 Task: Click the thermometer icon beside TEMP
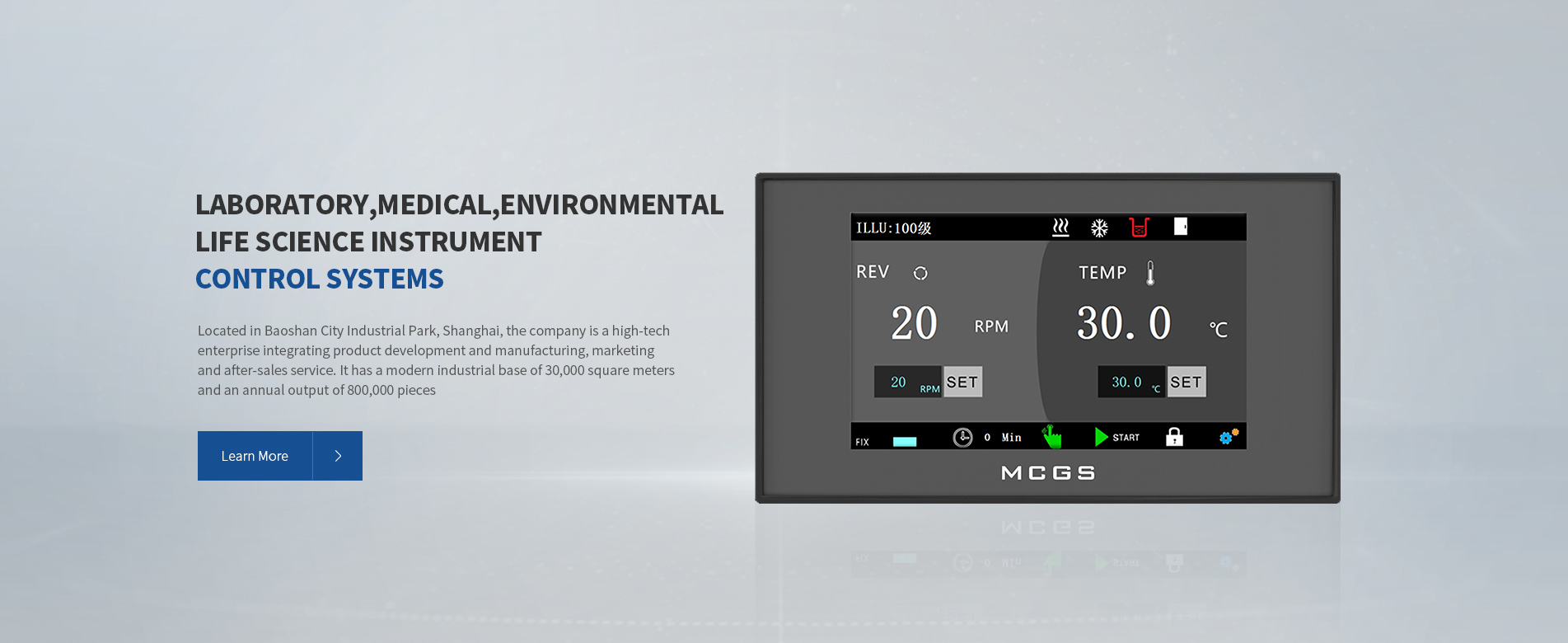[x=1150, y=273]
